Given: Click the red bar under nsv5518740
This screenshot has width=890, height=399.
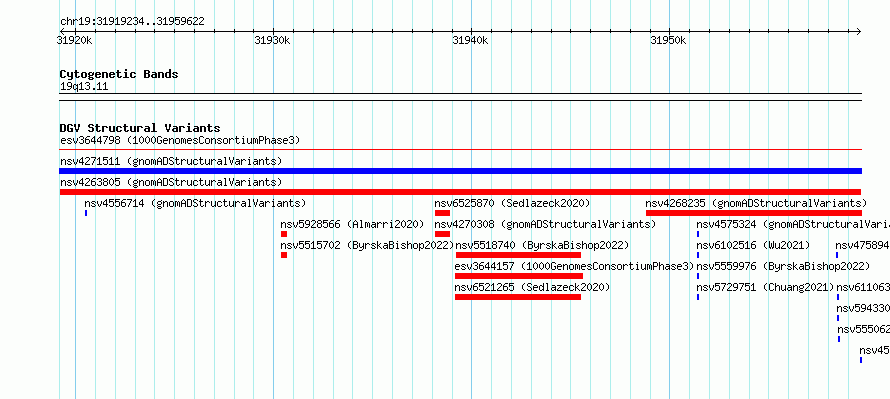Looking at the screenshot, I should coord(518,255).
